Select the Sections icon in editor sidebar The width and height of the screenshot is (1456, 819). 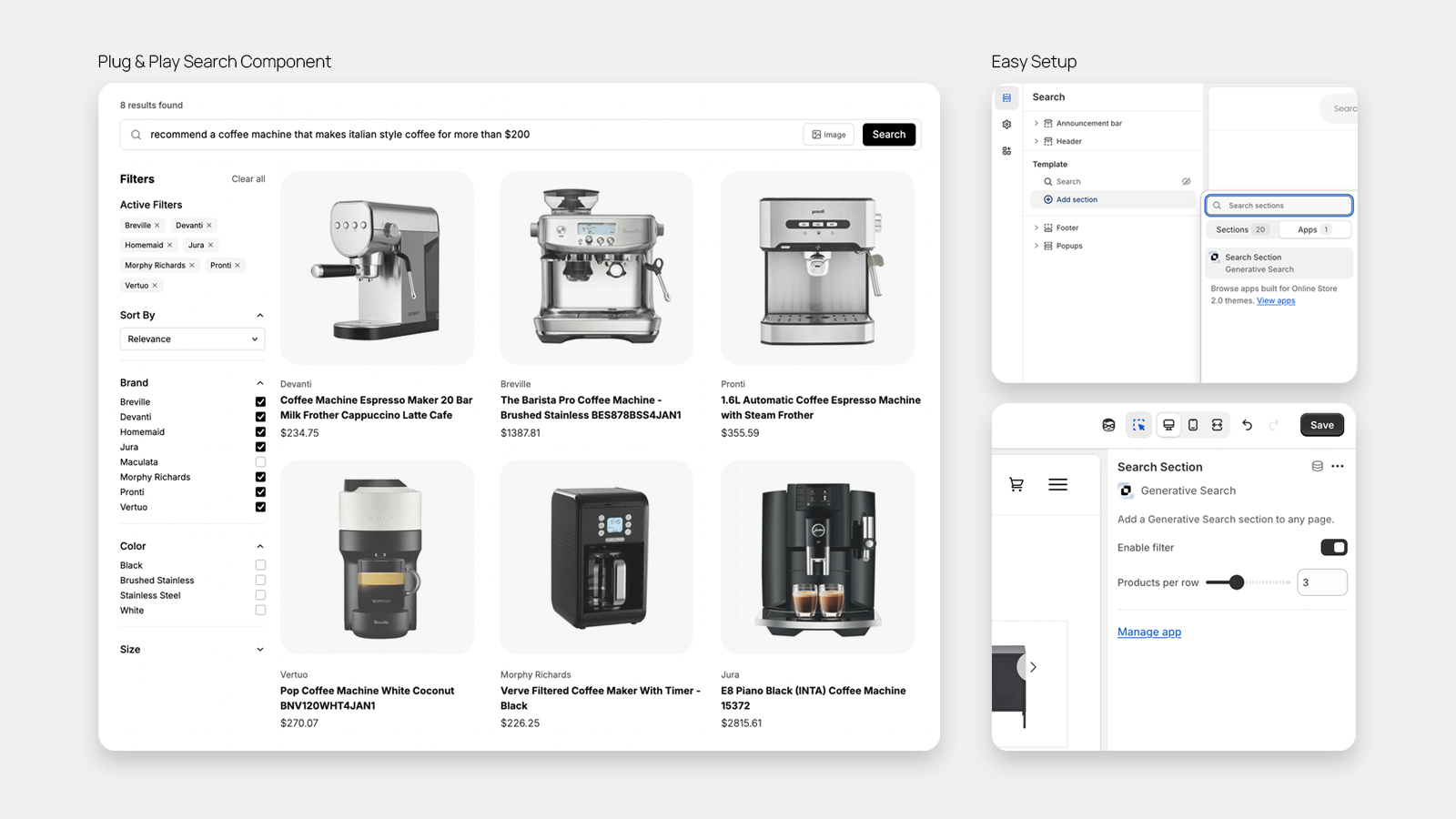tap(1006, 97)
